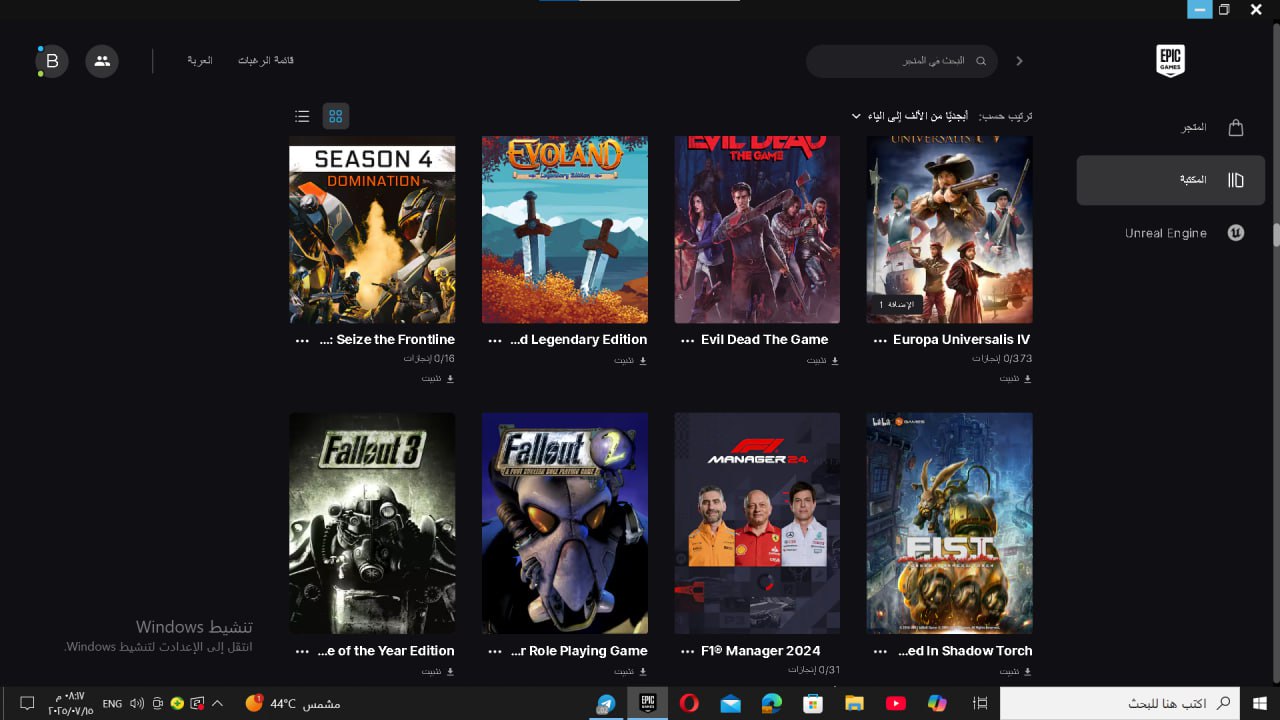Click the search magnifier icon
Image resolution: width=1280 pixels, height=720 pixels.
coord(981,61)
